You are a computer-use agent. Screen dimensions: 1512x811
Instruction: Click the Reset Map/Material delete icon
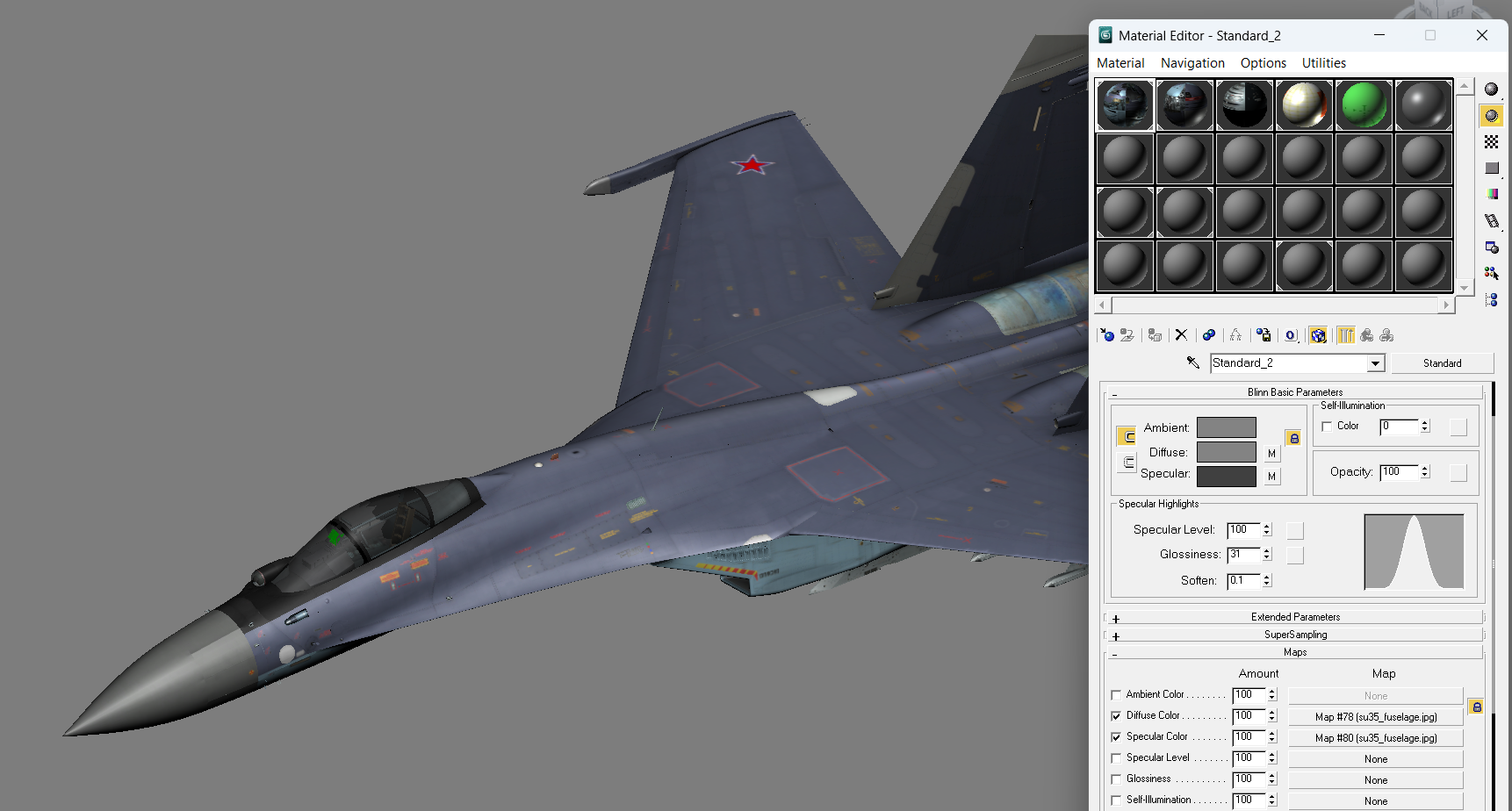coord(1181,335)
